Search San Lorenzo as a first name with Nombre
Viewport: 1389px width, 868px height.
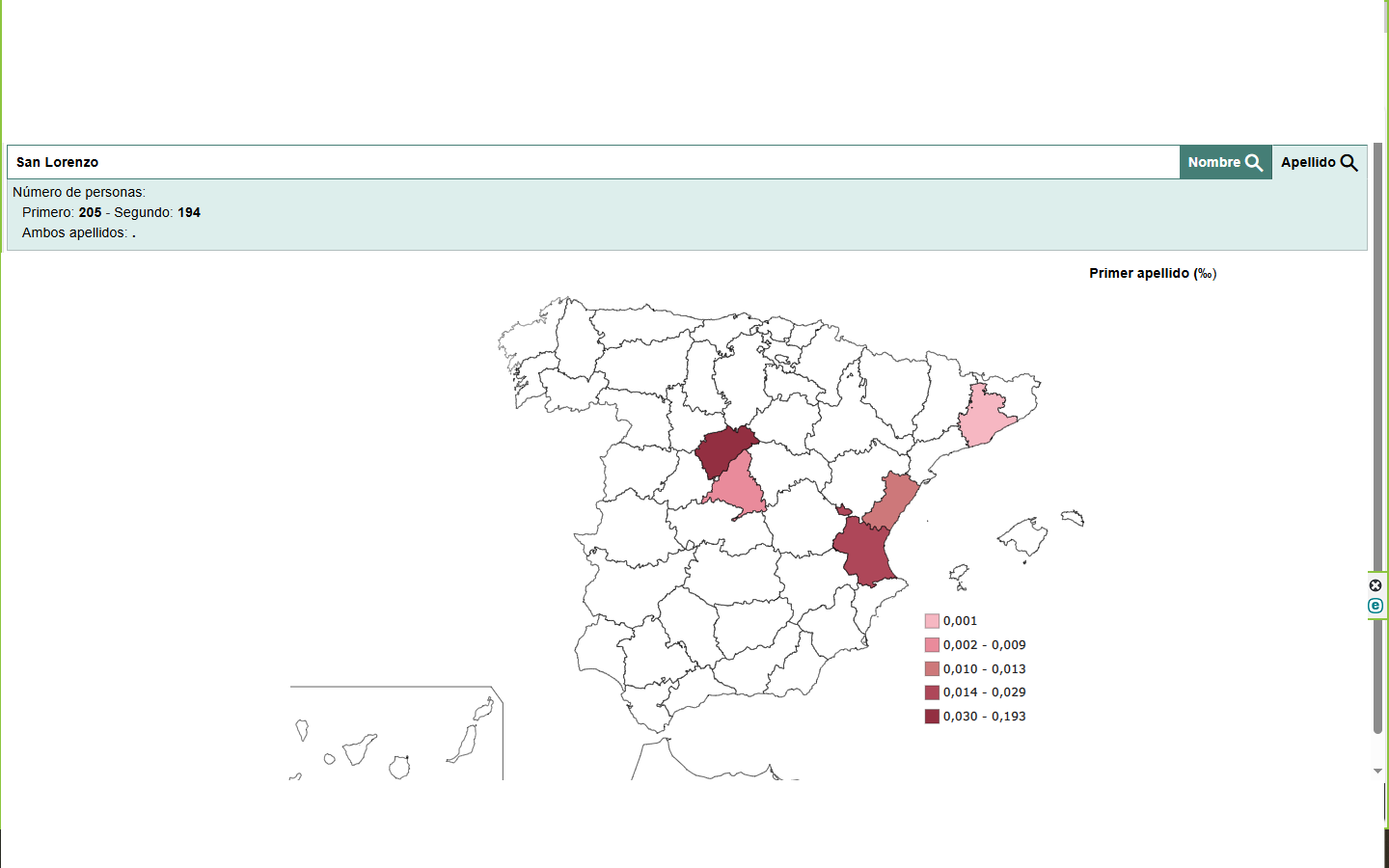1224,162
